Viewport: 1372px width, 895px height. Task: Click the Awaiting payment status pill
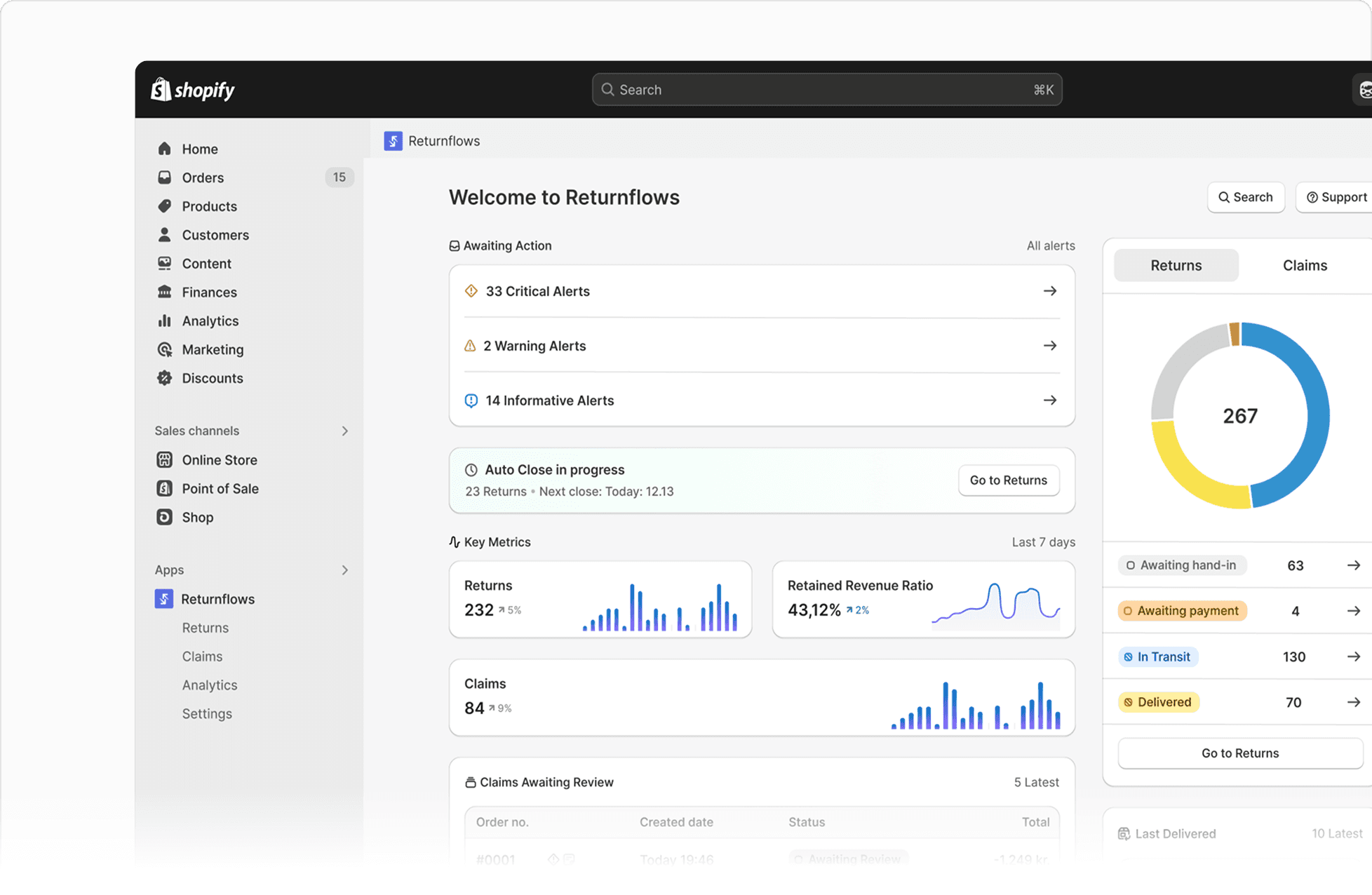(1183, 611)
